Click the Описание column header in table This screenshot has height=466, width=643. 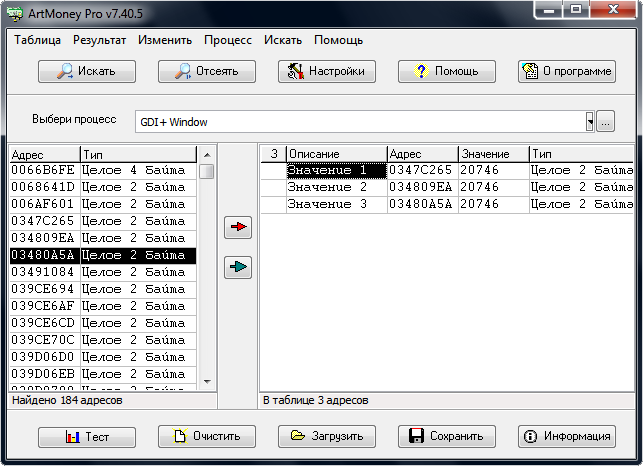pos(336,154)
